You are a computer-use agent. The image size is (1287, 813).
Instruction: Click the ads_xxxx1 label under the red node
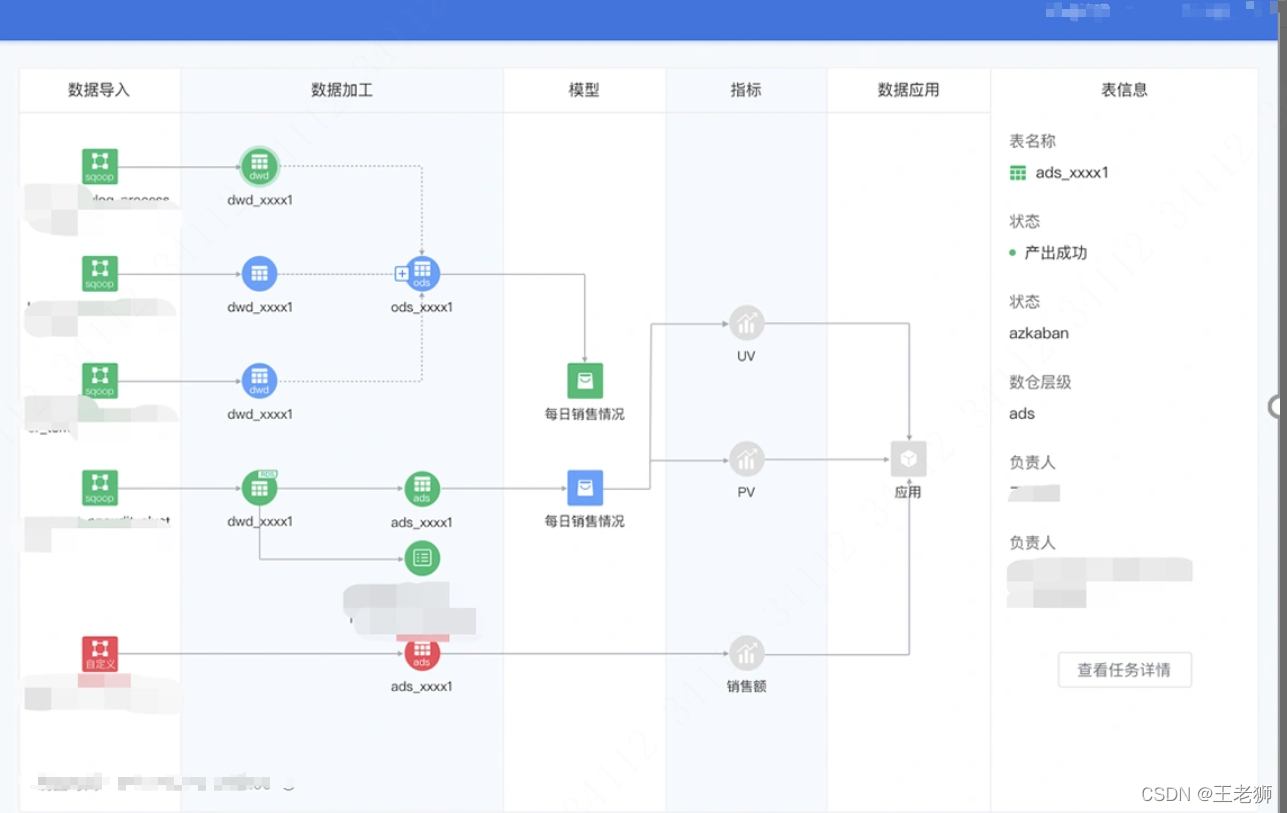tap(422, 686)
